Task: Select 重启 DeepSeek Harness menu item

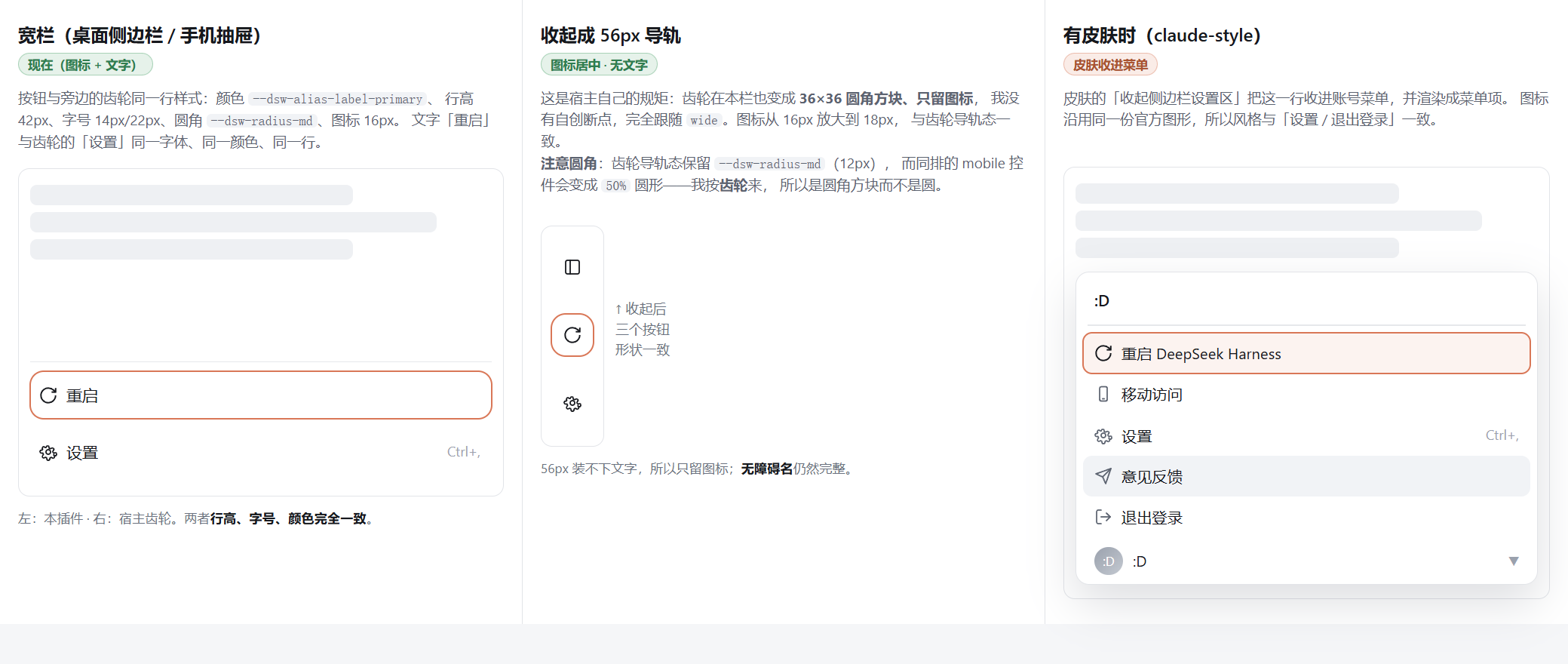Action: (x=1306, y=353)
